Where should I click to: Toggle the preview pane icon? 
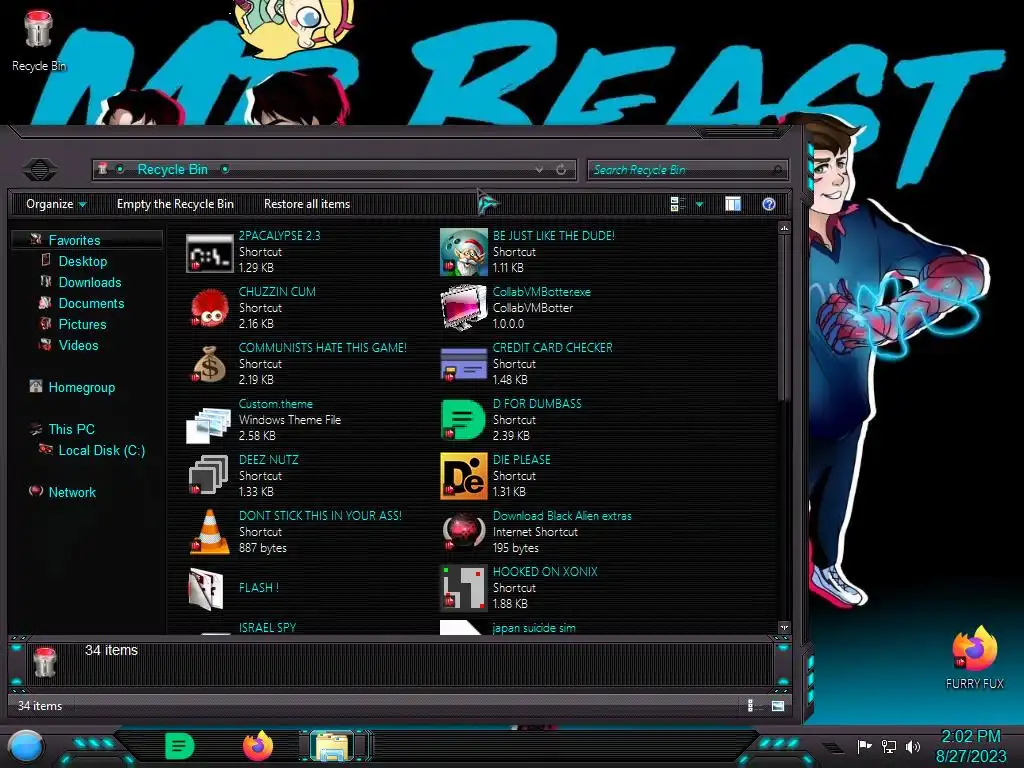(733, 204)
